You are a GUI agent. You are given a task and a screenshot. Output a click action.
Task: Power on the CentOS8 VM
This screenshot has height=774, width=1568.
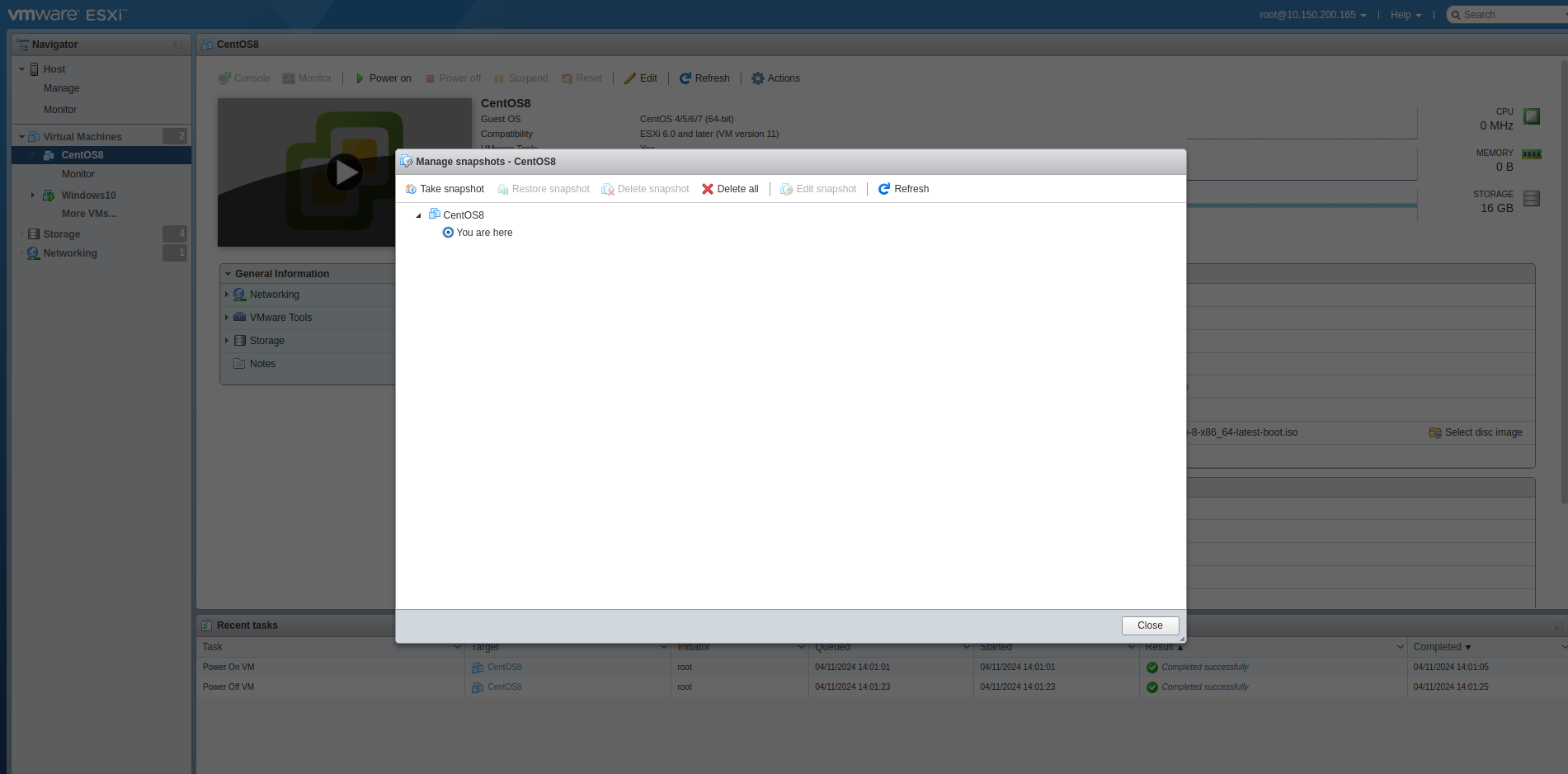383,78
